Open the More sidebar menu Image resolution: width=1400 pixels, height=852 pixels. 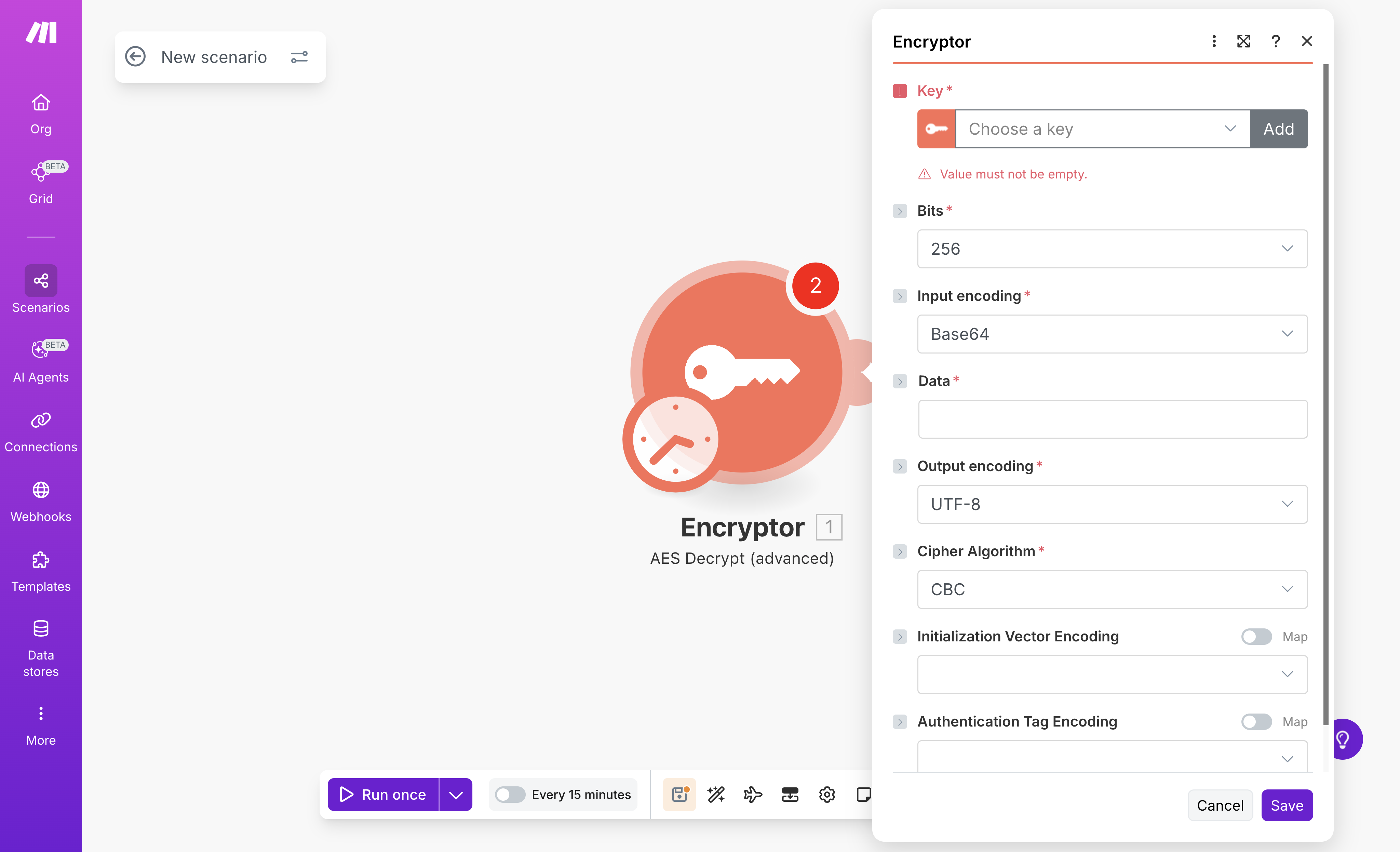pyautogui.click(x=40, y=725)
